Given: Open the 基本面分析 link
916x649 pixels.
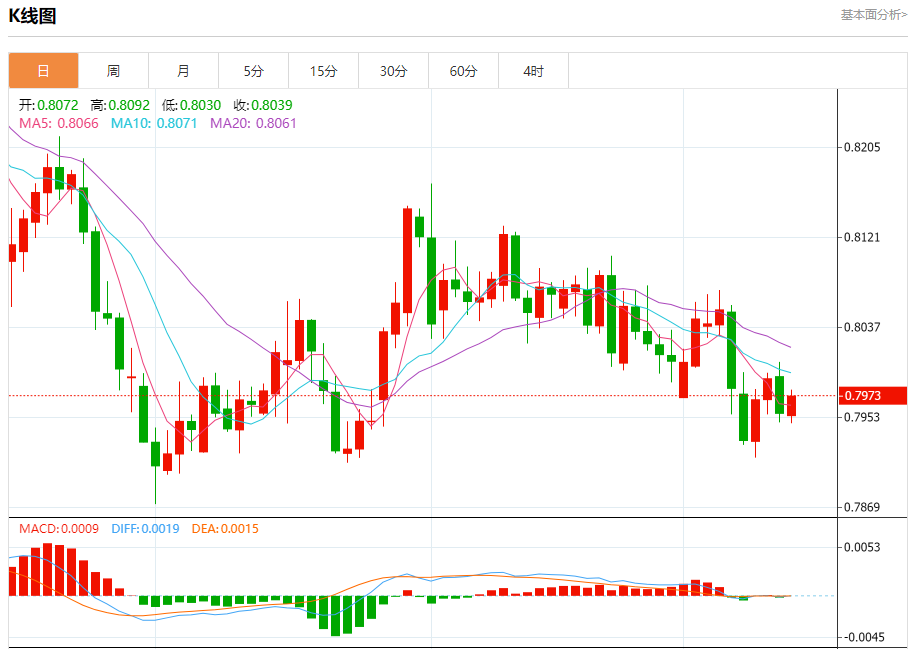Looking at the screenshot, I should 873,15.
